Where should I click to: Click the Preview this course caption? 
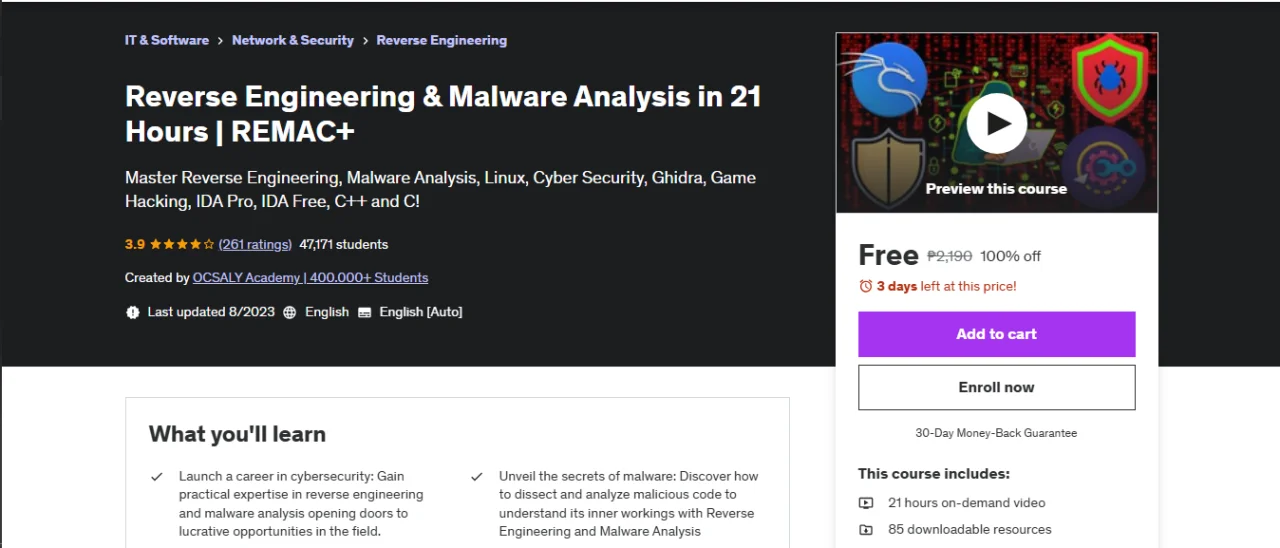[x=996, y=188]
